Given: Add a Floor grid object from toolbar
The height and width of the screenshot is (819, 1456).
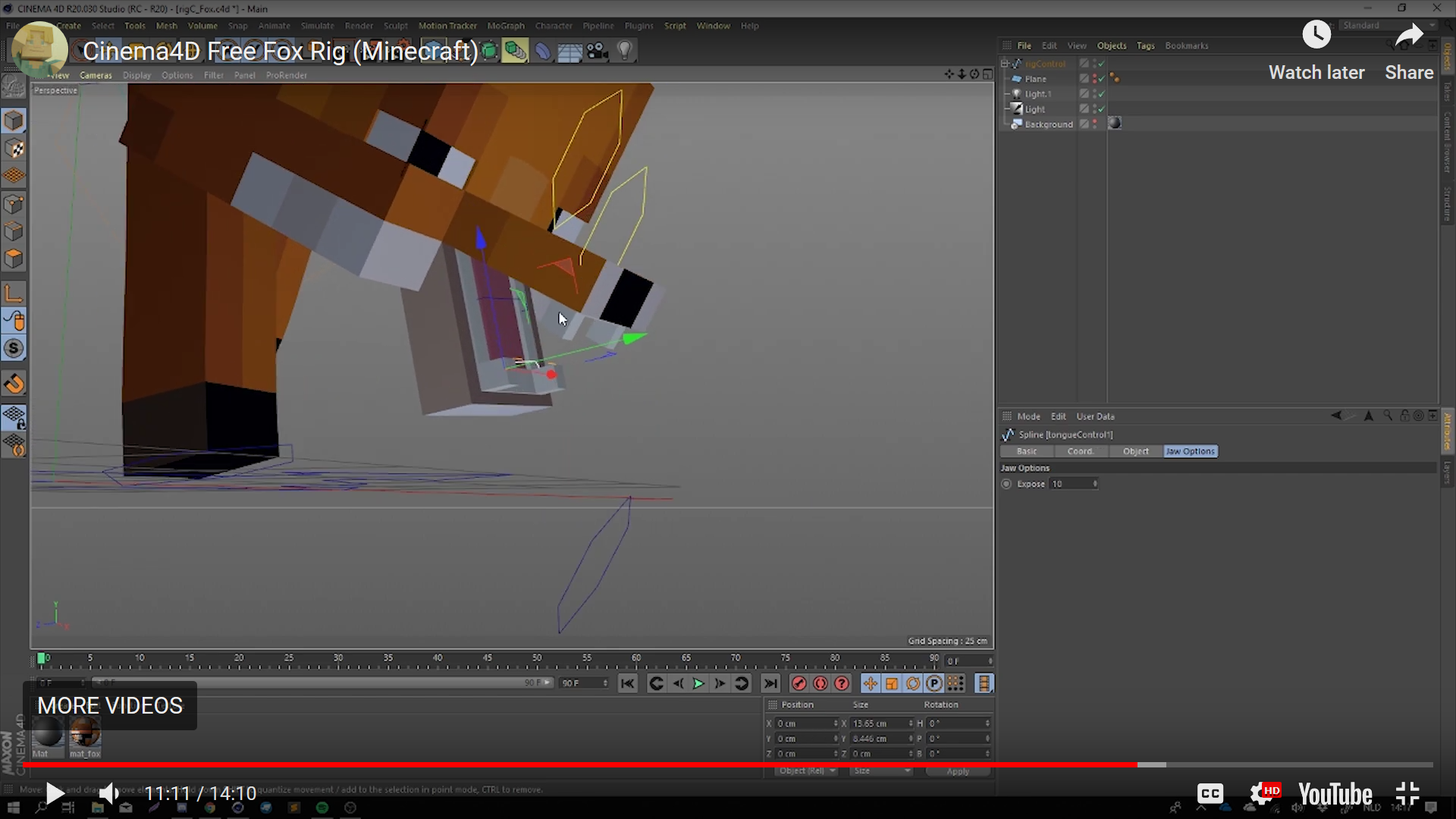Looking at the screenshot, I should [570, 52].
